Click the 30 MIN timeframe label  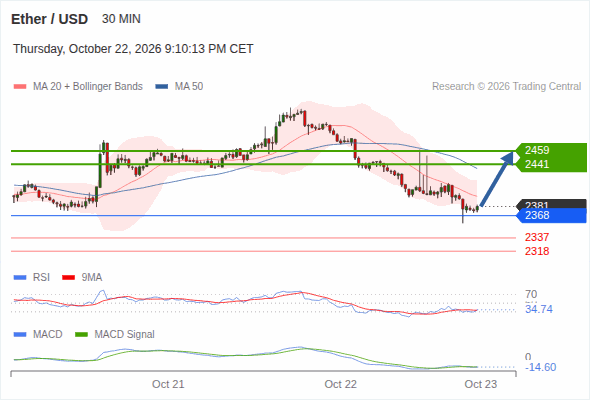click(121, 19)
